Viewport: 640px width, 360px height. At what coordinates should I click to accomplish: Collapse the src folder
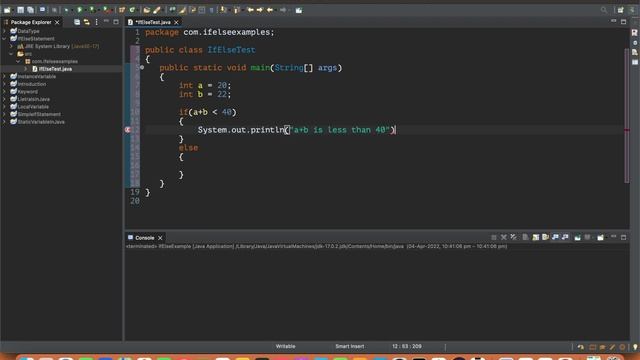coord(11,53)
